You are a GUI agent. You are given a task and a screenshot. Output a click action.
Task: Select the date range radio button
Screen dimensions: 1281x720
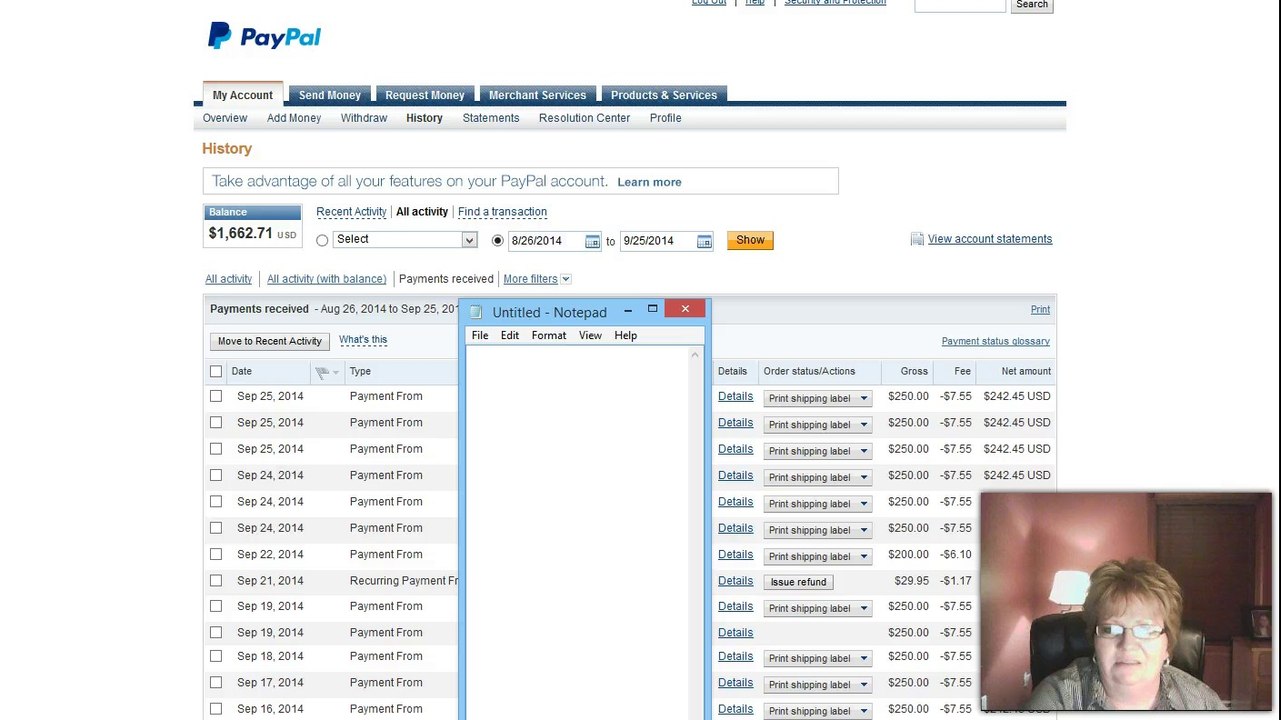tap(498, 240)
